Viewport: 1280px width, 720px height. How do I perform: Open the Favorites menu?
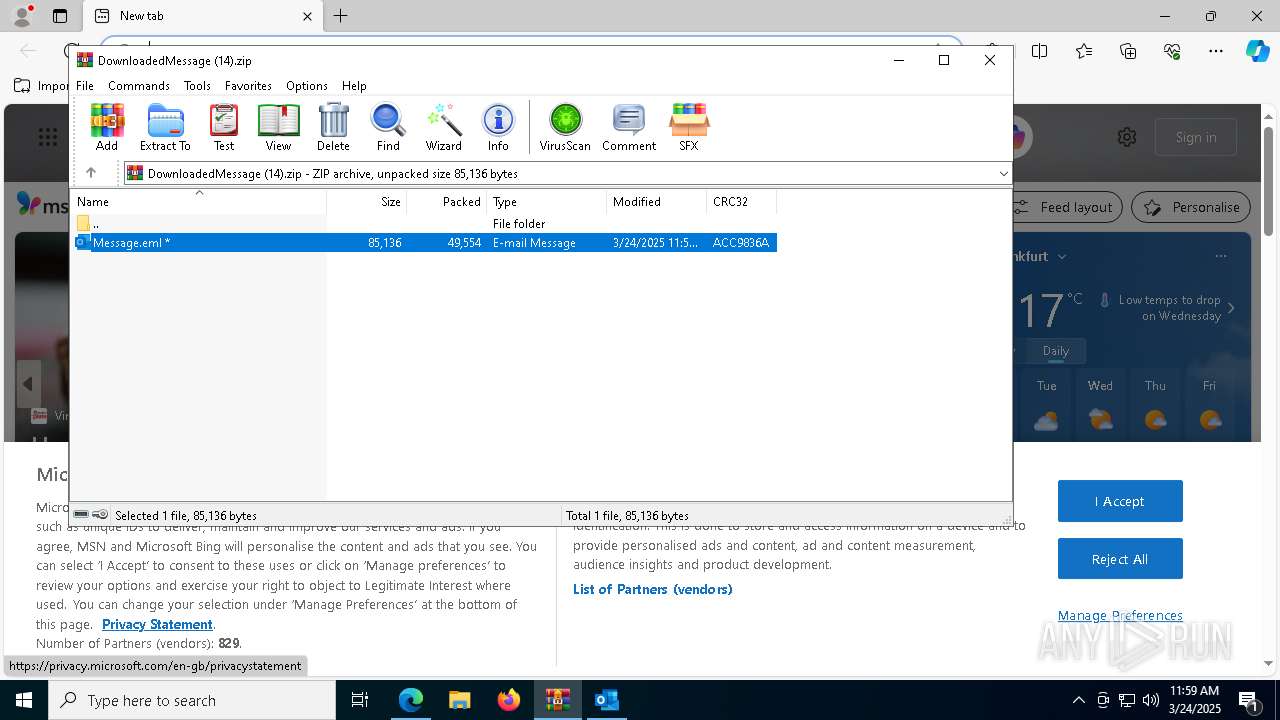point(248,86)
